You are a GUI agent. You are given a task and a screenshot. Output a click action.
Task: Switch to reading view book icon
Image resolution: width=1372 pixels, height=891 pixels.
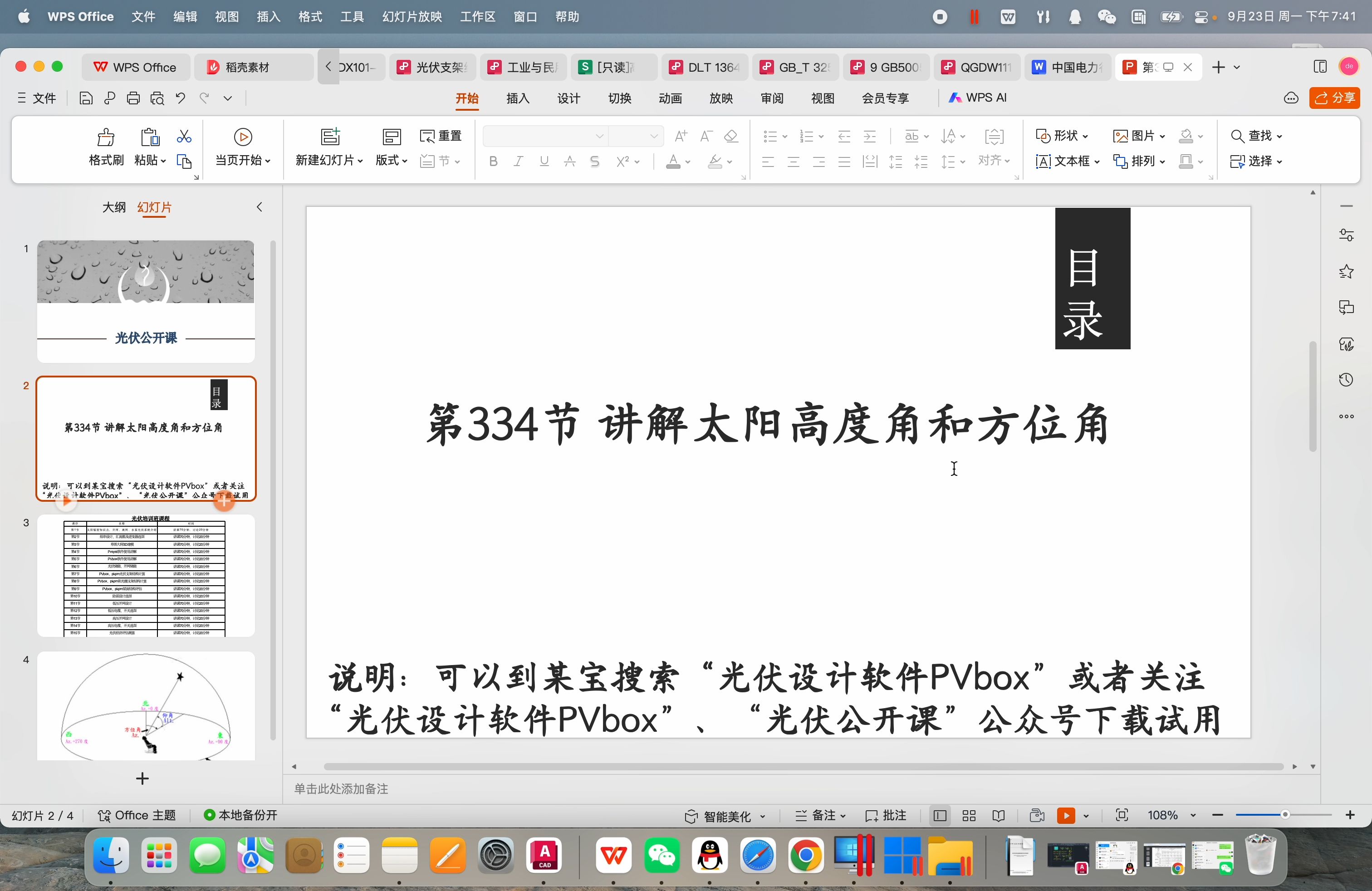[999, 816]
